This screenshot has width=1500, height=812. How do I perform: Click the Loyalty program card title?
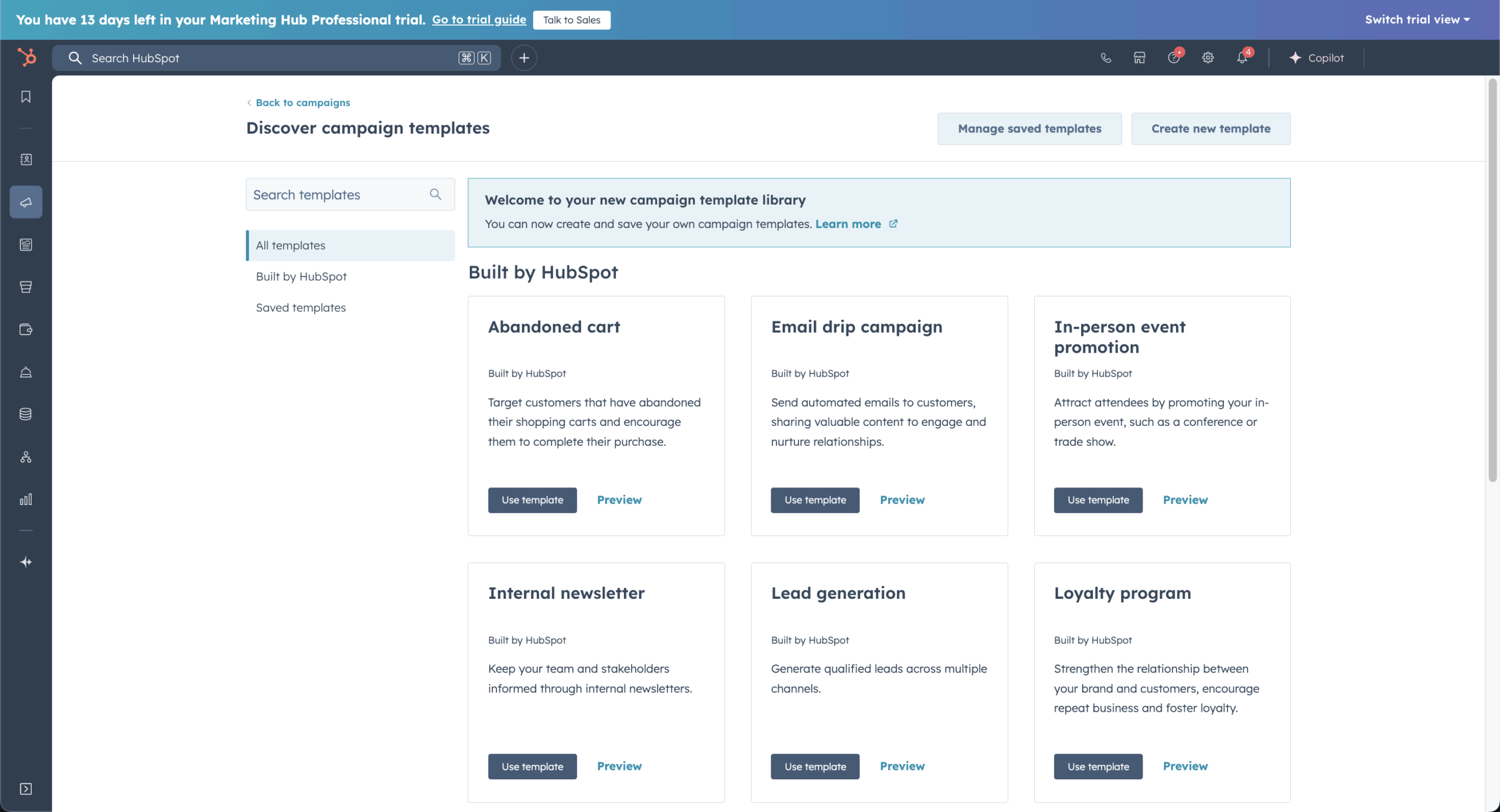tap(1122, 593)
